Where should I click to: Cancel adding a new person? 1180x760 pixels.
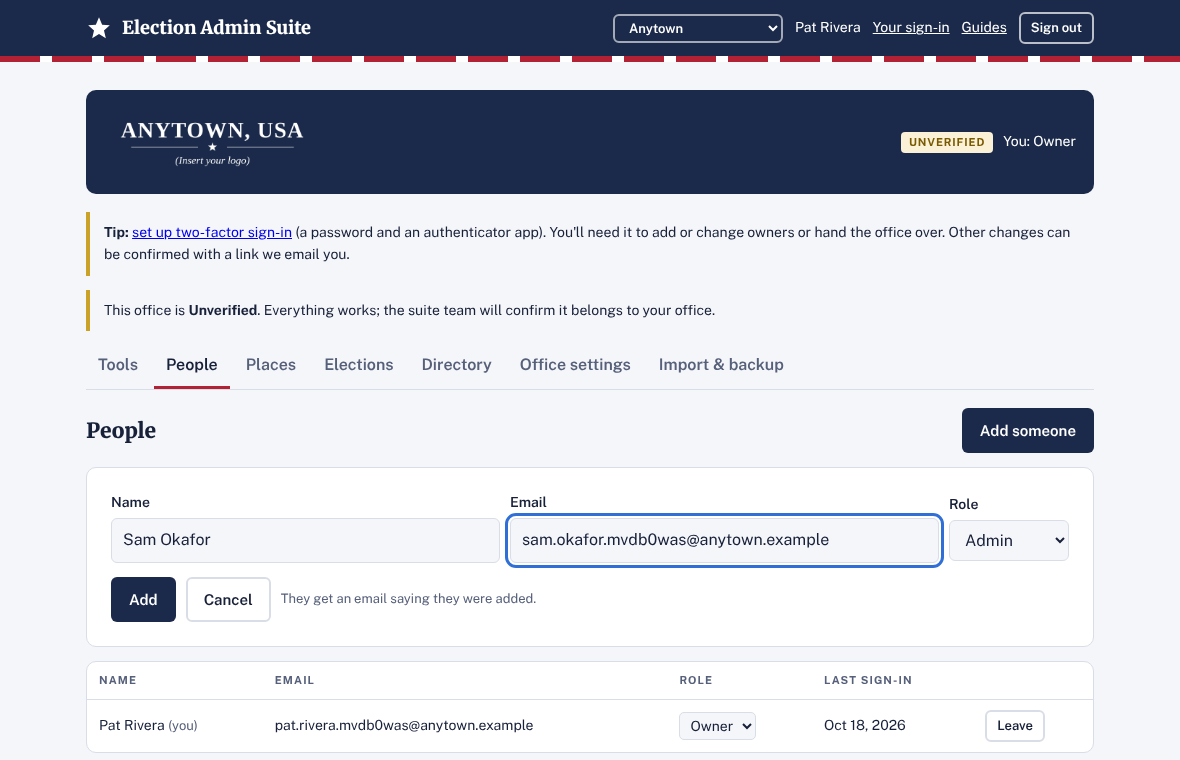pos(228,600)
